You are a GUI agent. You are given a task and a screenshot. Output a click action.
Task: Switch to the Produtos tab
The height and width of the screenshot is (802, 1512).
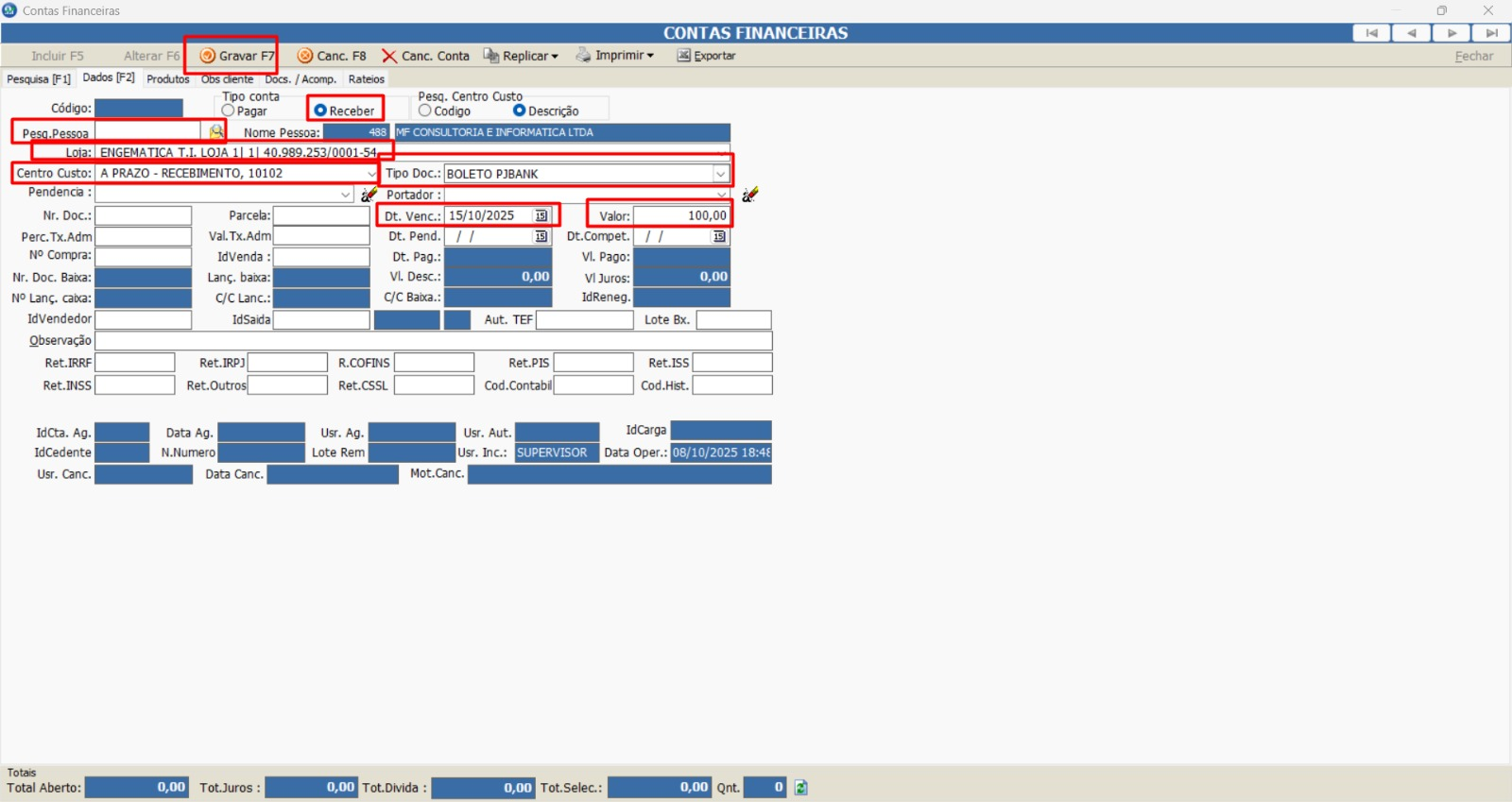click(x=167, y=79)
